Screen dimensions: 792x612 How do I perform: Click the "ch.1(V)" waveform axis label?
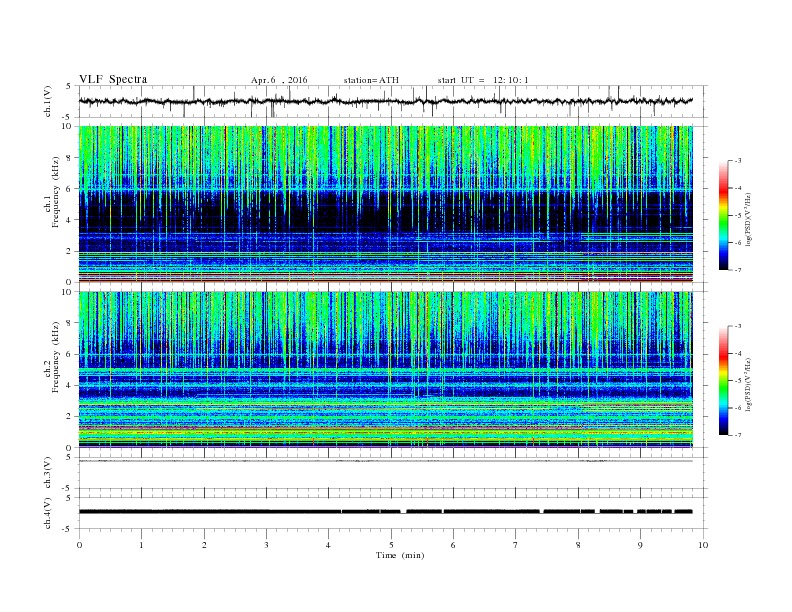(x=48, y=101)
